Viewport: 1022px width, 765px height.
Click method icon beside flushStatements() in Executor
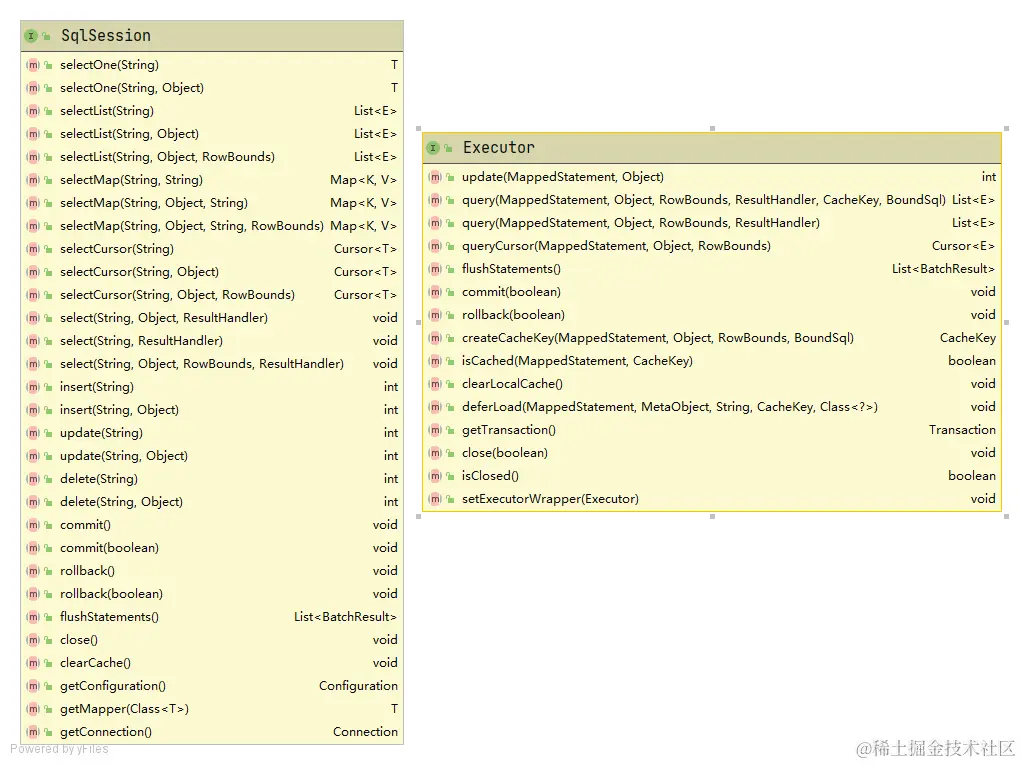click(435, 269)
